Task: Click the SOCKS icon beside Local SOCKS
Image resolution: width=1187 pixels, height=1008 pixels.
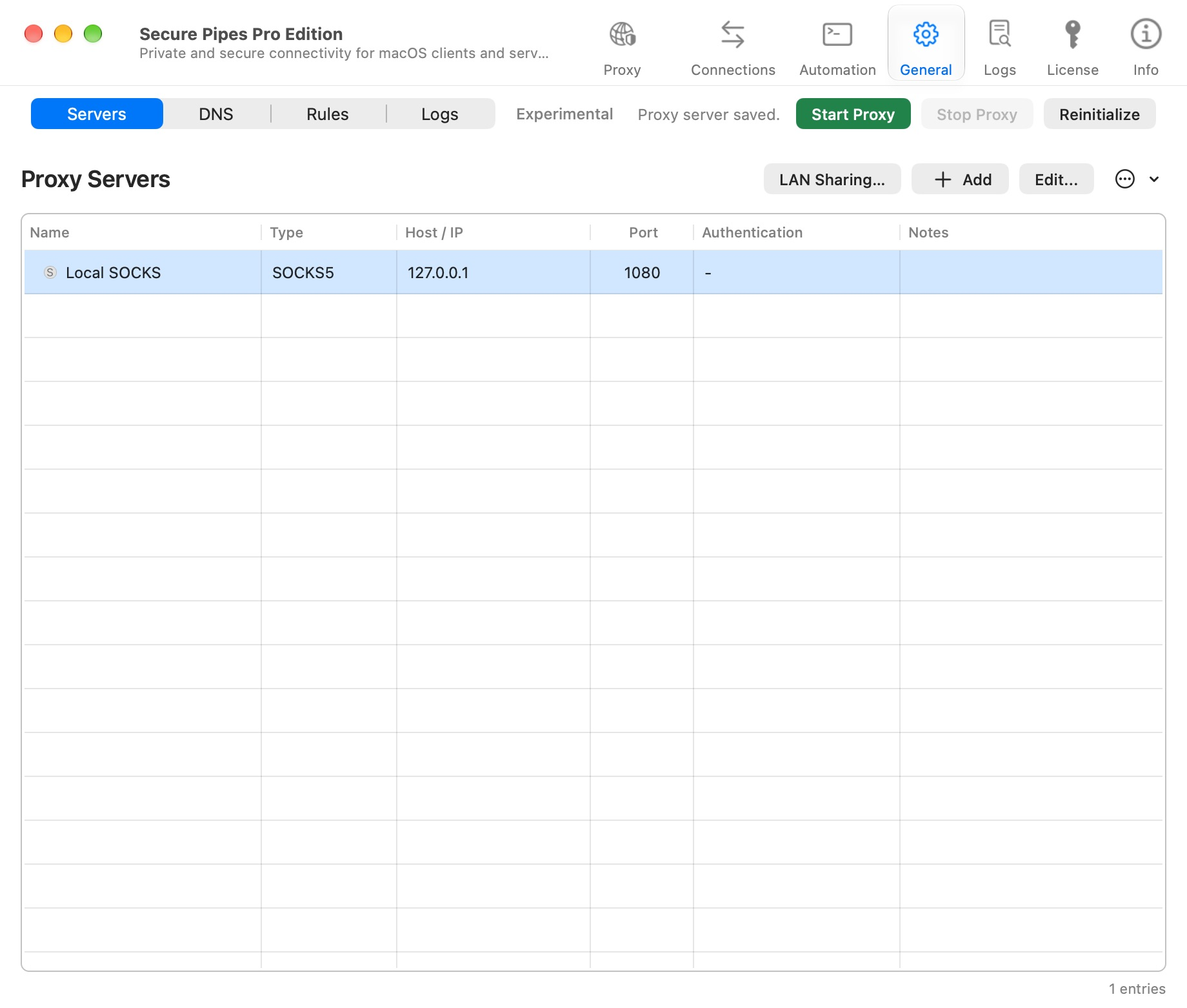Action: pyautogui.click(x=50, y=272)
